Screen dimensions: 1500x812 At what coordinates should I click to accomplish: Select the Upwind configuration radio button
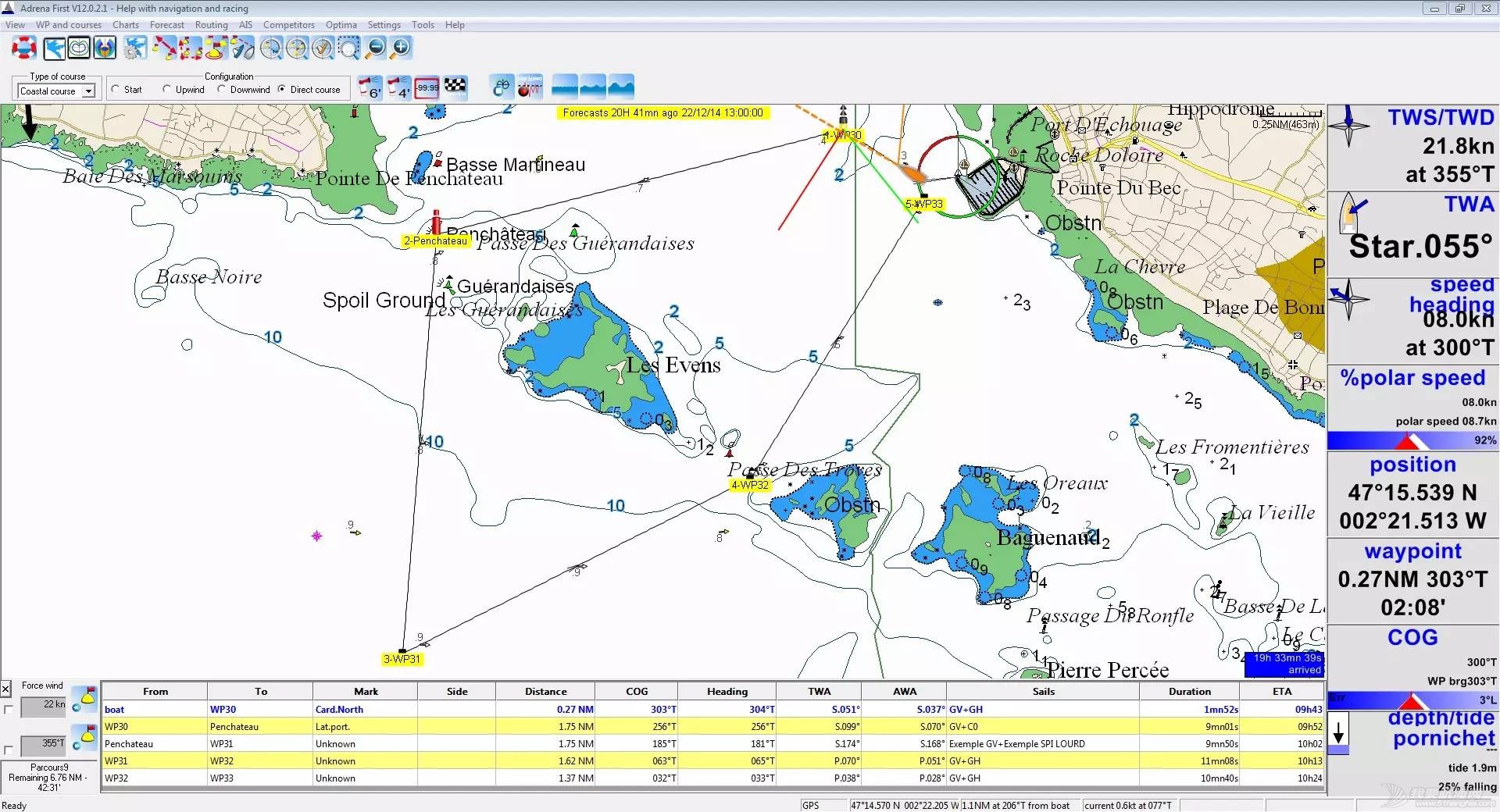[166, 89]
